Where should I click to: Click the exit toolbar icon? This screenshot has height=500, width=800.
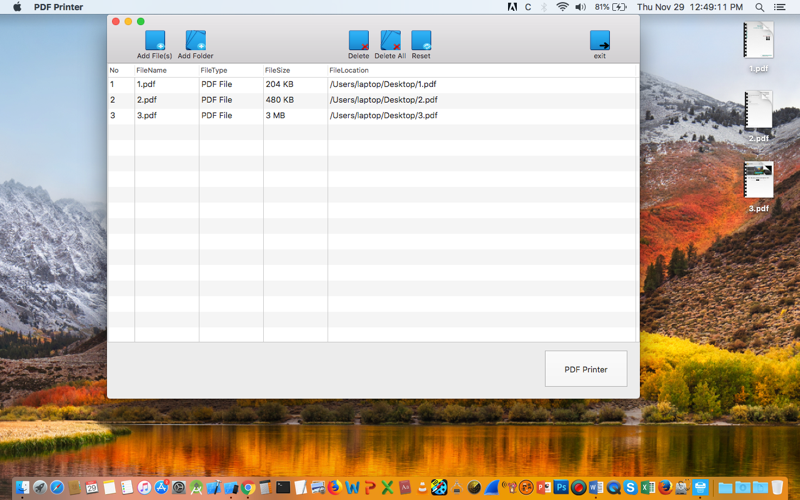[x=599, y=40]
